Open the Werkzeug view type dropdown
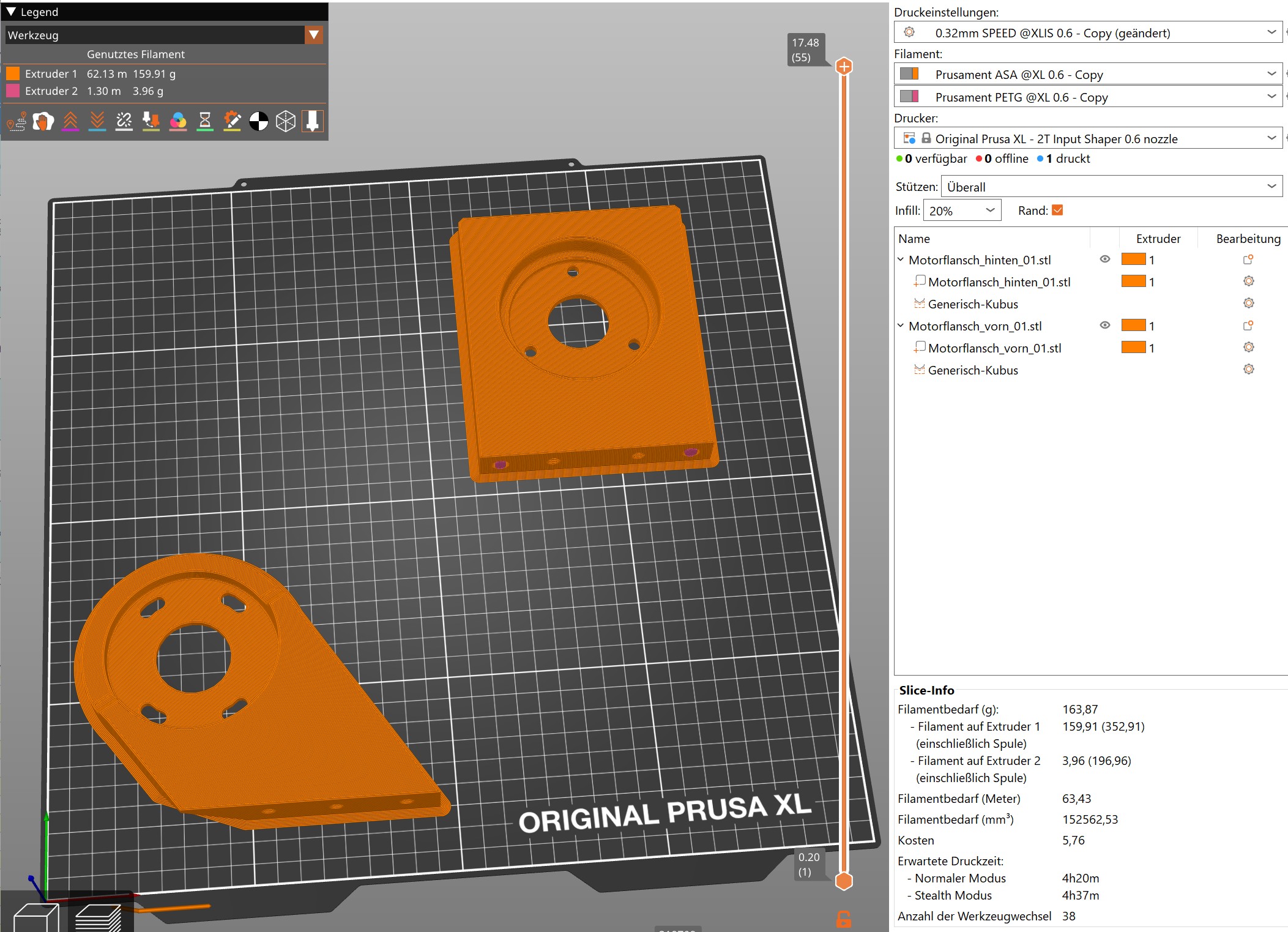The width and height of the screenshot is (1288, 932). 314,35
